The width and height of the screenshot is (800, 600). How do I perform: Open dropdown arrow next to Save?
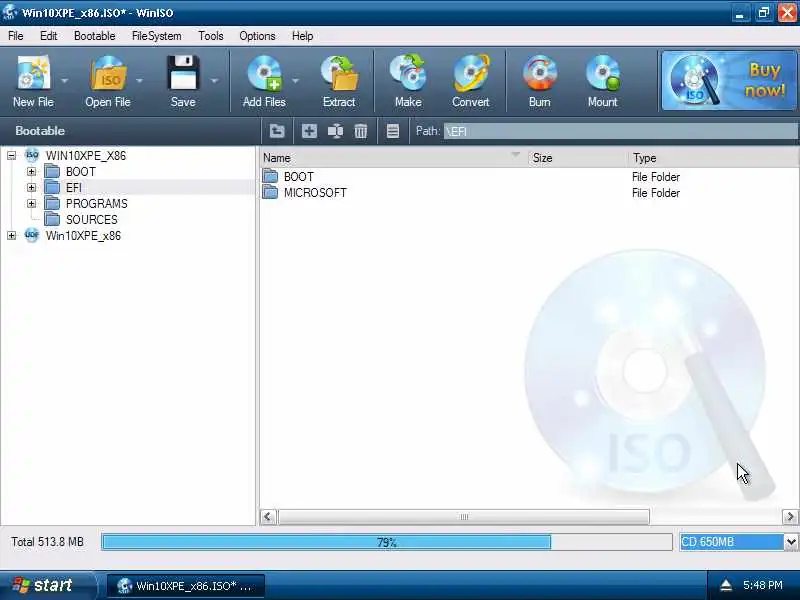pos(214,81)
